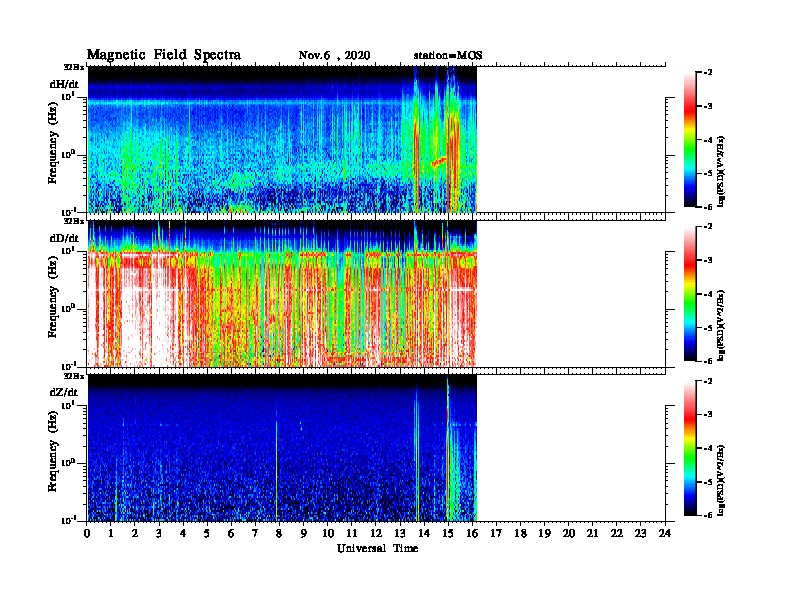This screenshot has width=792, height=612.
Task: Click the dD/dt spectrogram plot
Action: tap(282, 294)
